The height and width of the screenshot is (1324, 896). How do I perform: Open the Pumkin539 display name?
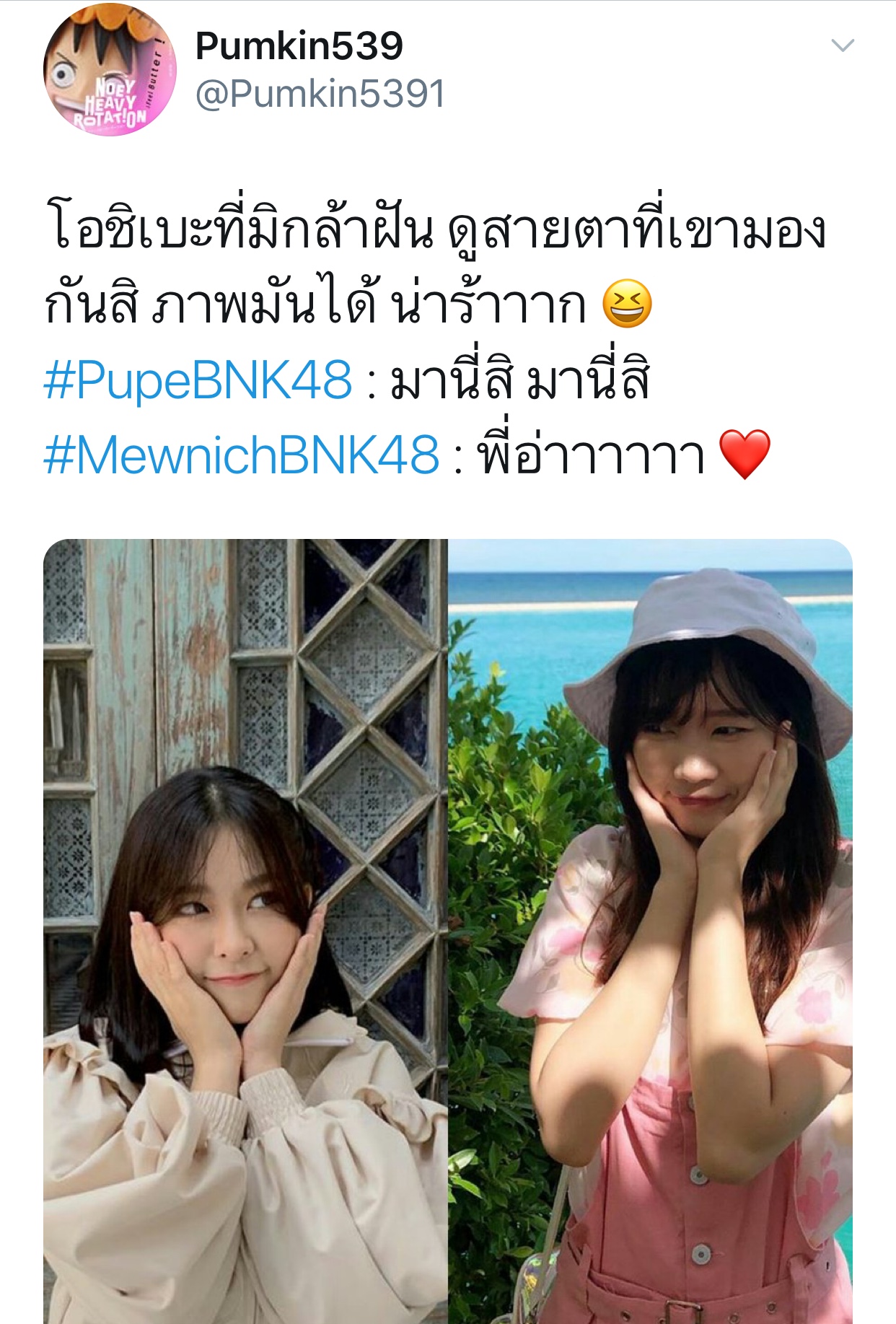pos(299,46)
